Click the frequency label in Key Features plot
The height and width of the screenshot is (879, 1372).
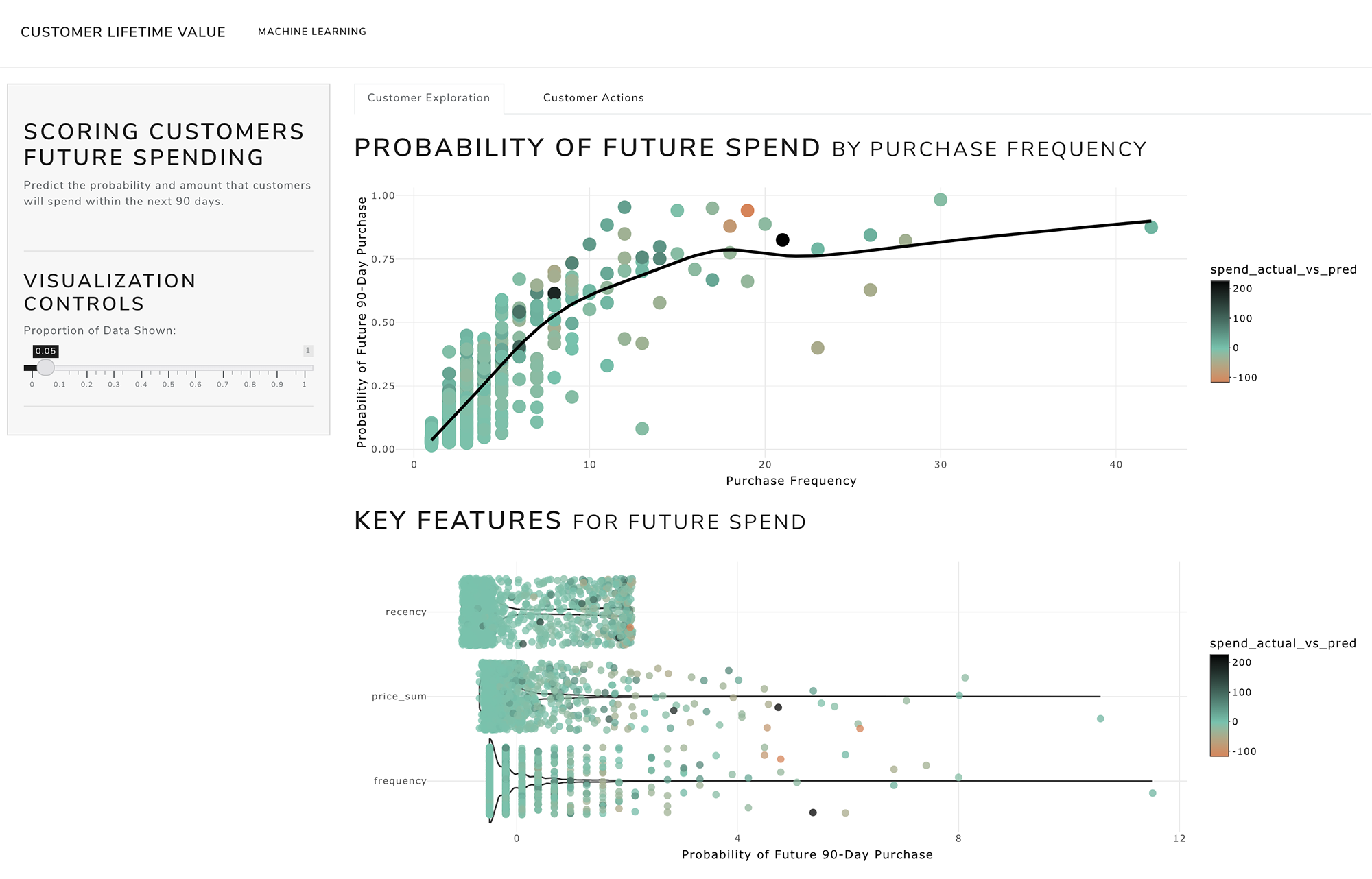pos(401,780)
